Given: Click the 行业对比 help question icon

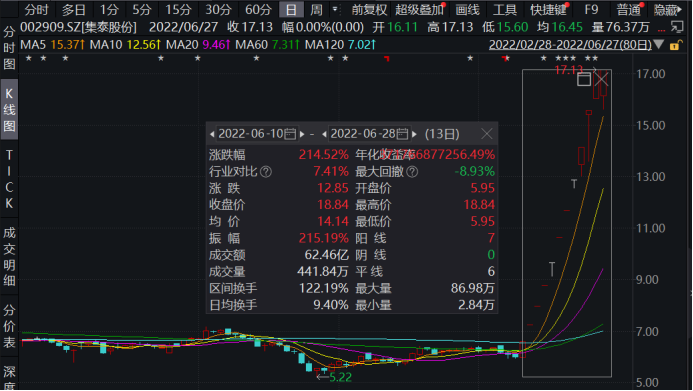Looking at the screenshot, I should [266, 171].
